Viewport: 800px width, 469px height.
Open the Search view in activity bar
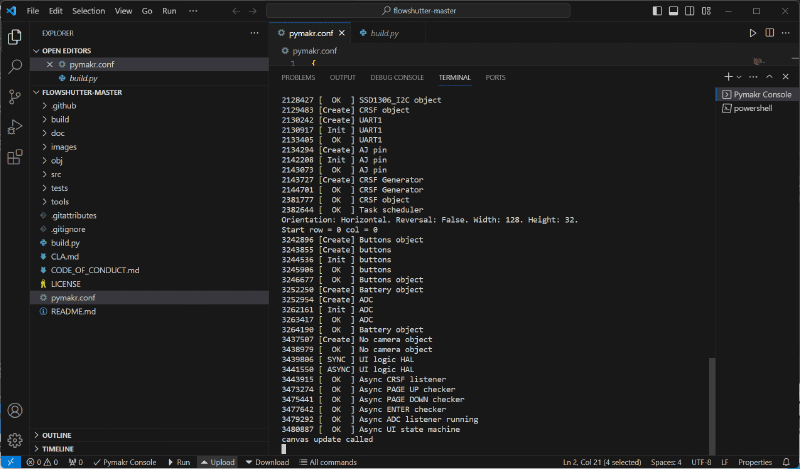[x=15, y=67]
